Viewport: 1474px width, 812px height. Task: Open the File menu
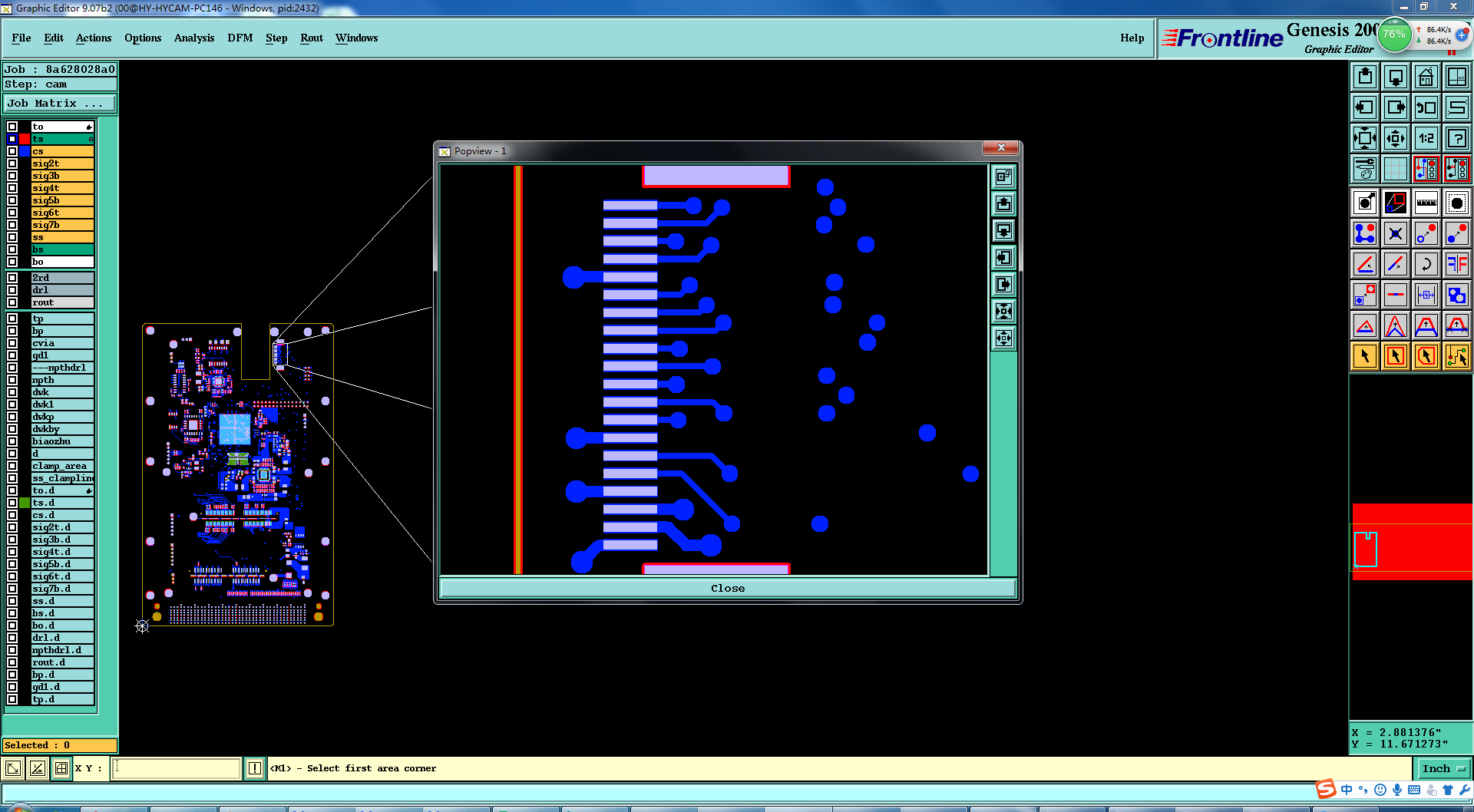(x=21, y=38)
